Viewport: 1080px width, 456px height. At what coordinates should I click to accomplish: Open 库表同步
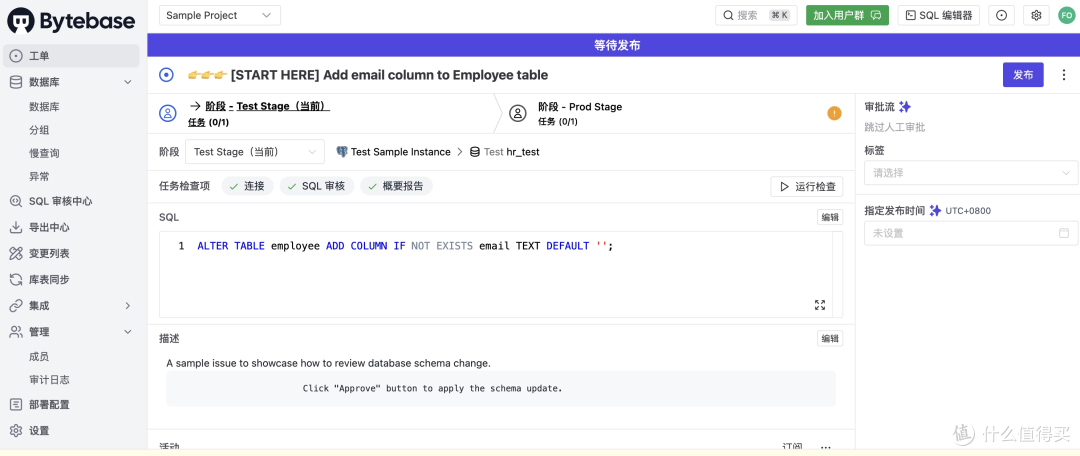coord(49,280)
